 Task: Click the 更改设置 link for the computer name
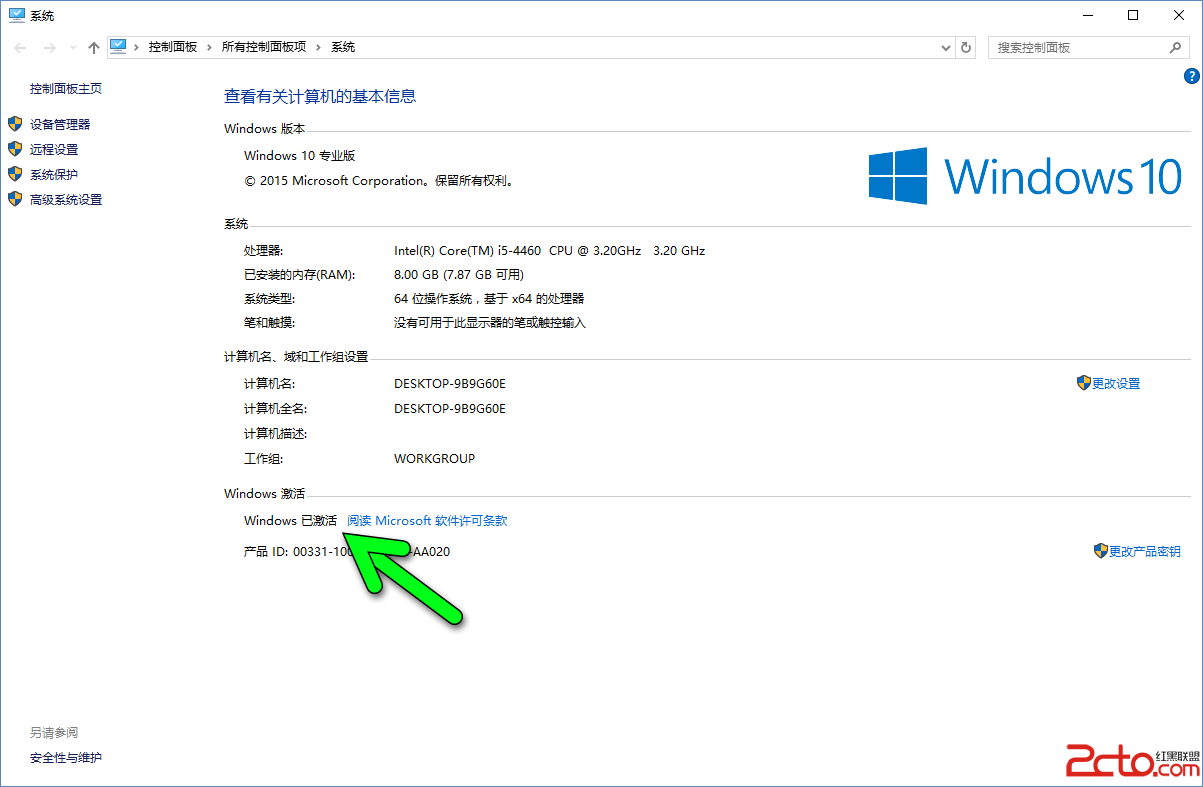[1116, 383]
